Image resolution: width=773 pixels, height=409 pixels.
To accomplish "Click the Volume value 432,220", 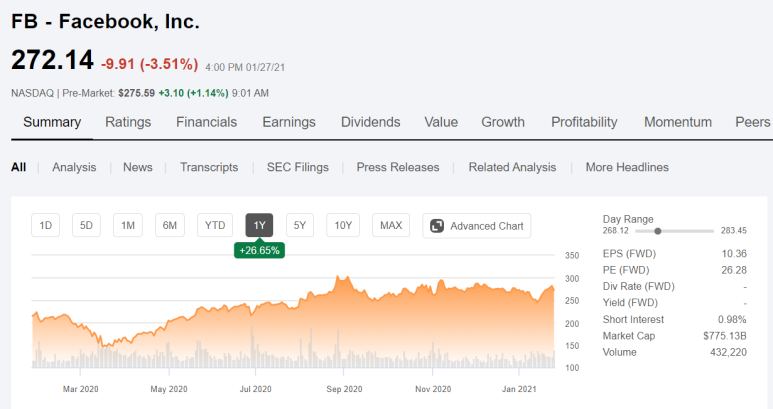I will (x=728, y=352).
